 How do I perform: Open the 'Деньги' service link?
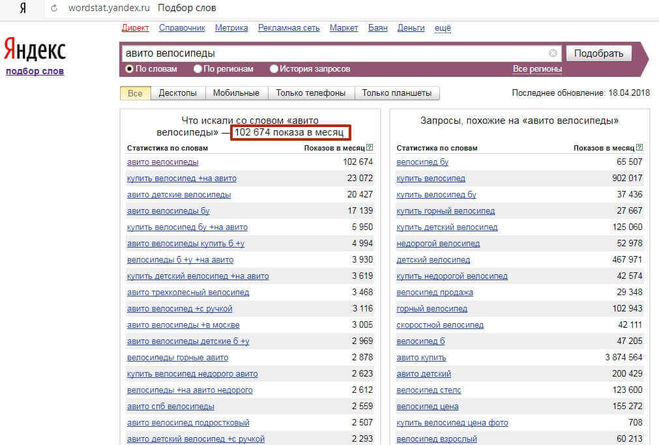[411, 28]
